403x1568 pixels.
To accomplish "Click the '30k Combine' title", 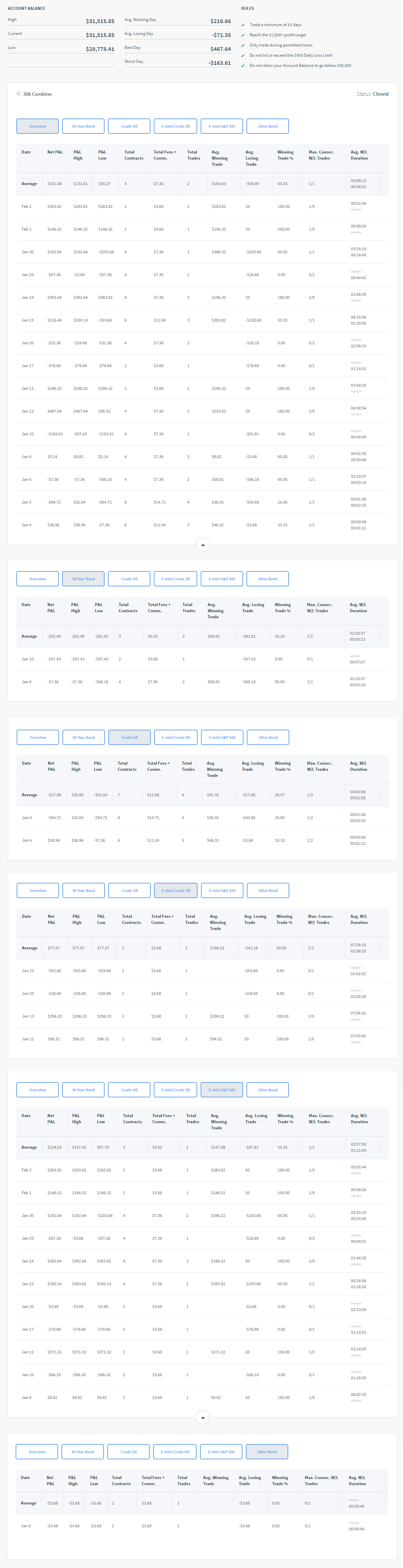I will click(37, 94).
